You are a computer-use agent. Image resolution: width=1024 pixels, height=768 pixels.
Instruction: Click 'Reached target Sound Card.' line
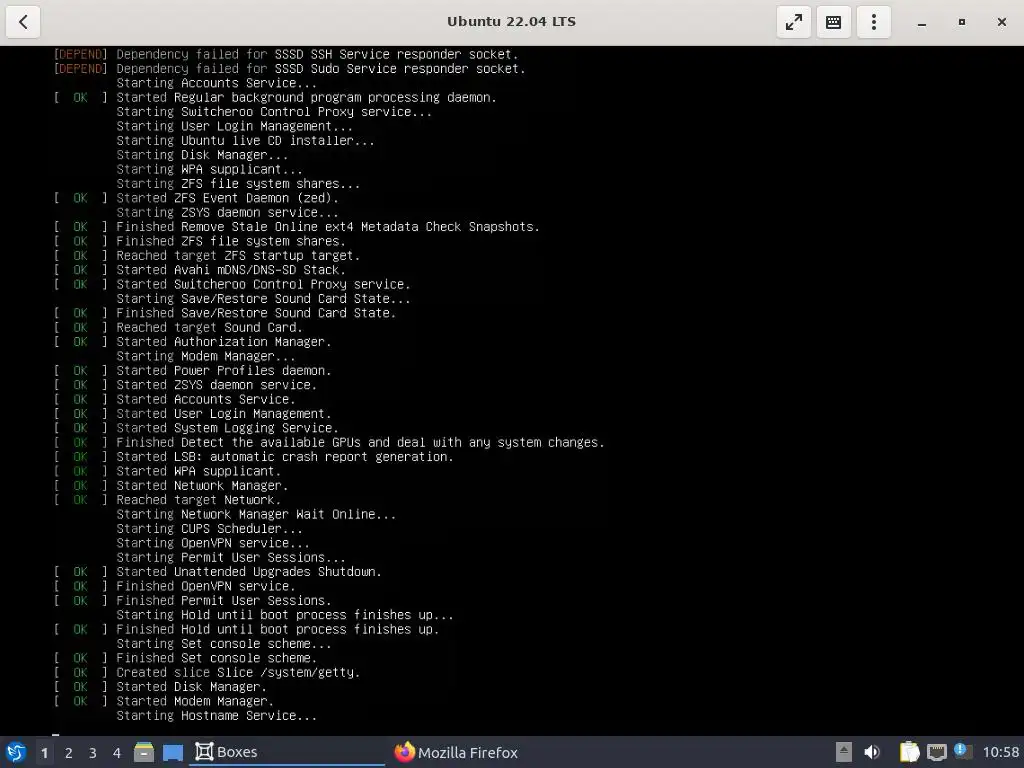[209, 328]
